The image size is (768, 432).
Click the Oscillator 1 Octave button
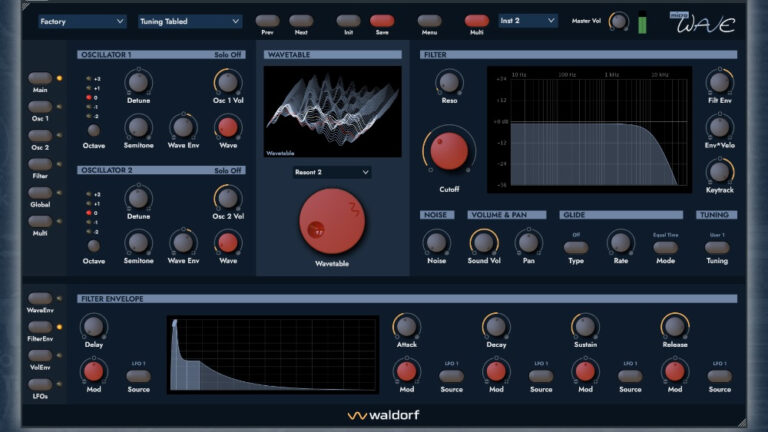point(94,130)
